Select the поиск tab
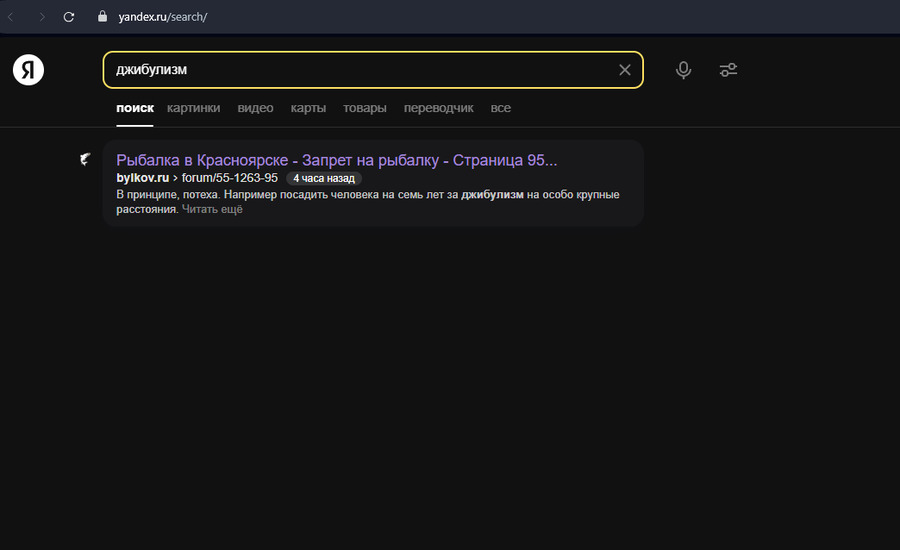 point(135,108)
